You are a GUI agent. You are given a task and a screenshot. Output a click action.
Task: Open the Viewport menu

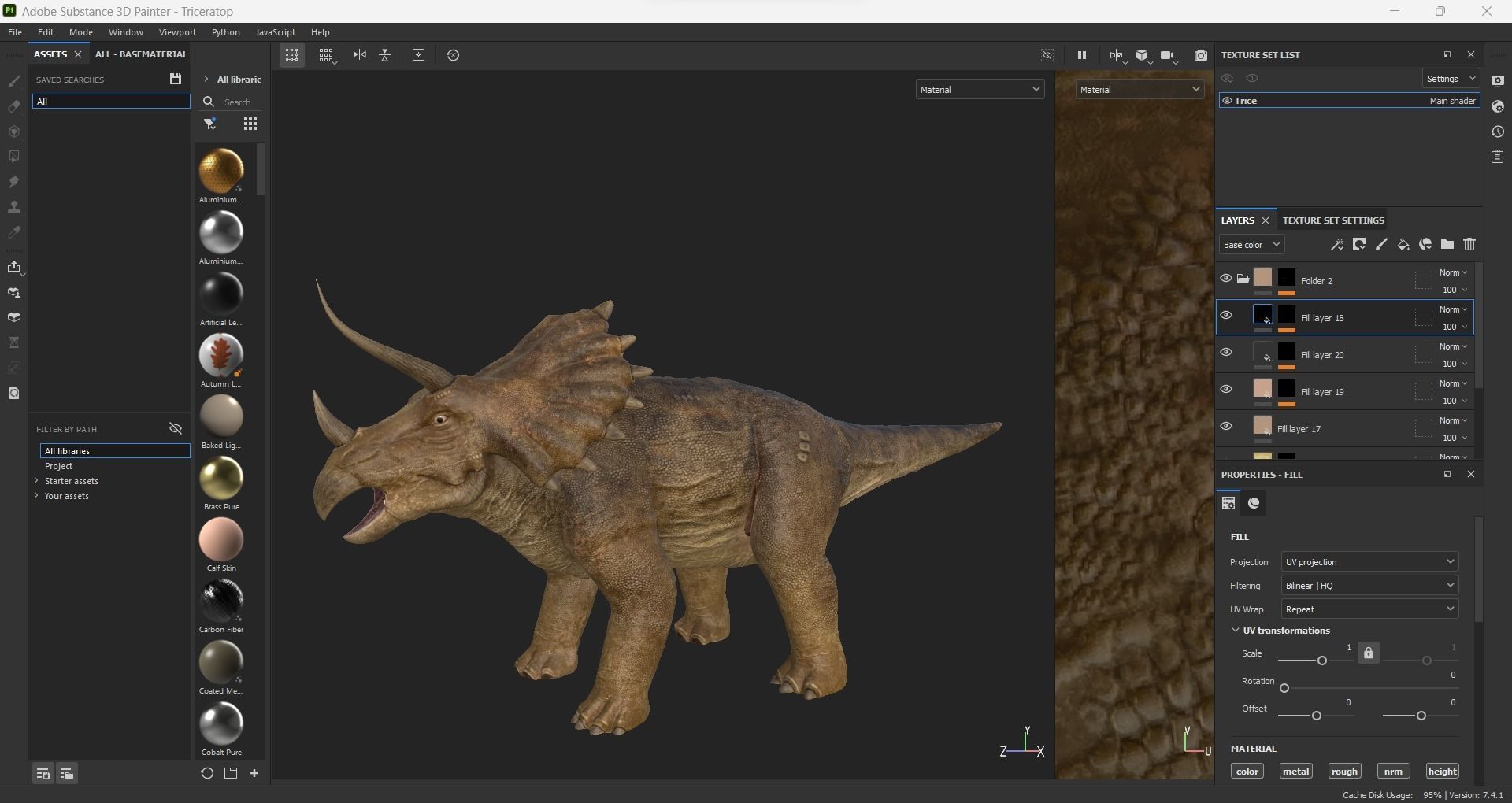coord(177,32)
